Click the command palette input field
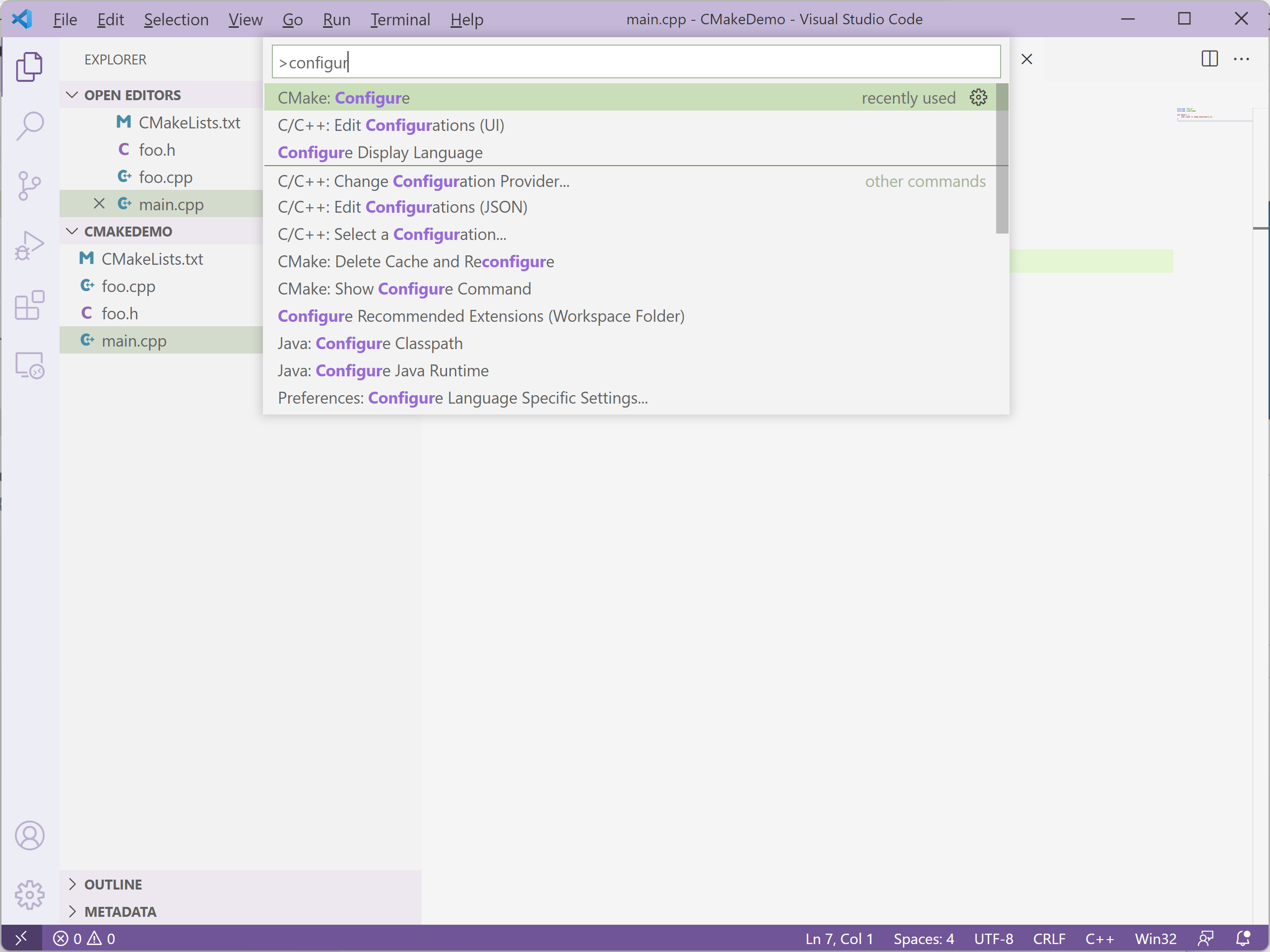This screenshot has height=952, width=1270. (635, 62)
